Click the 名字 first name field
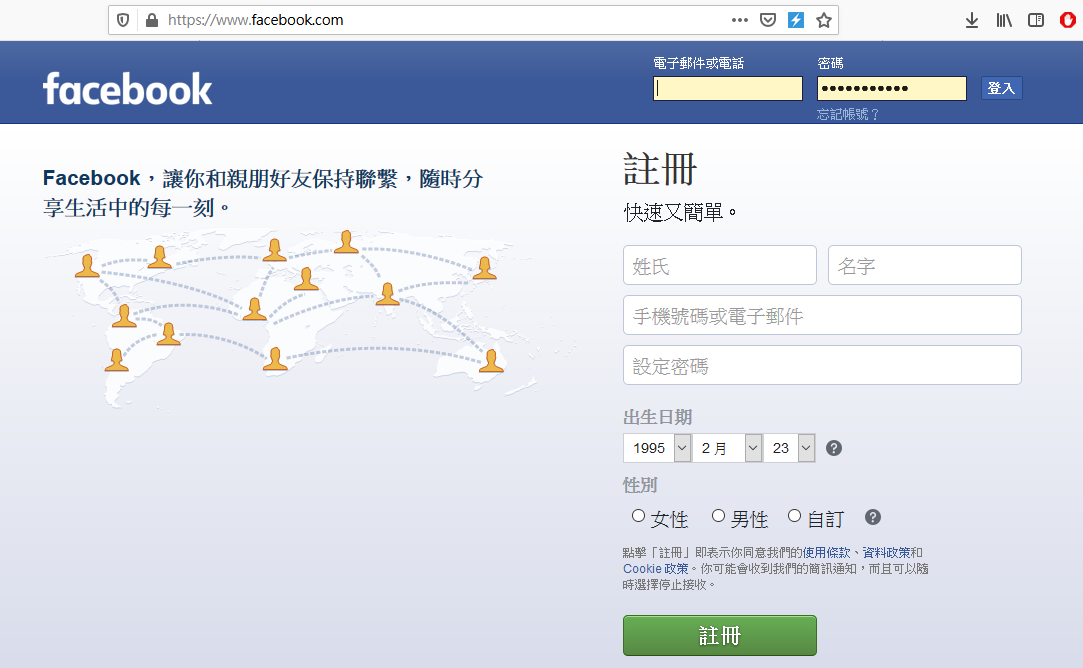This screenshot has width=1083, height=668. (925, 265)
